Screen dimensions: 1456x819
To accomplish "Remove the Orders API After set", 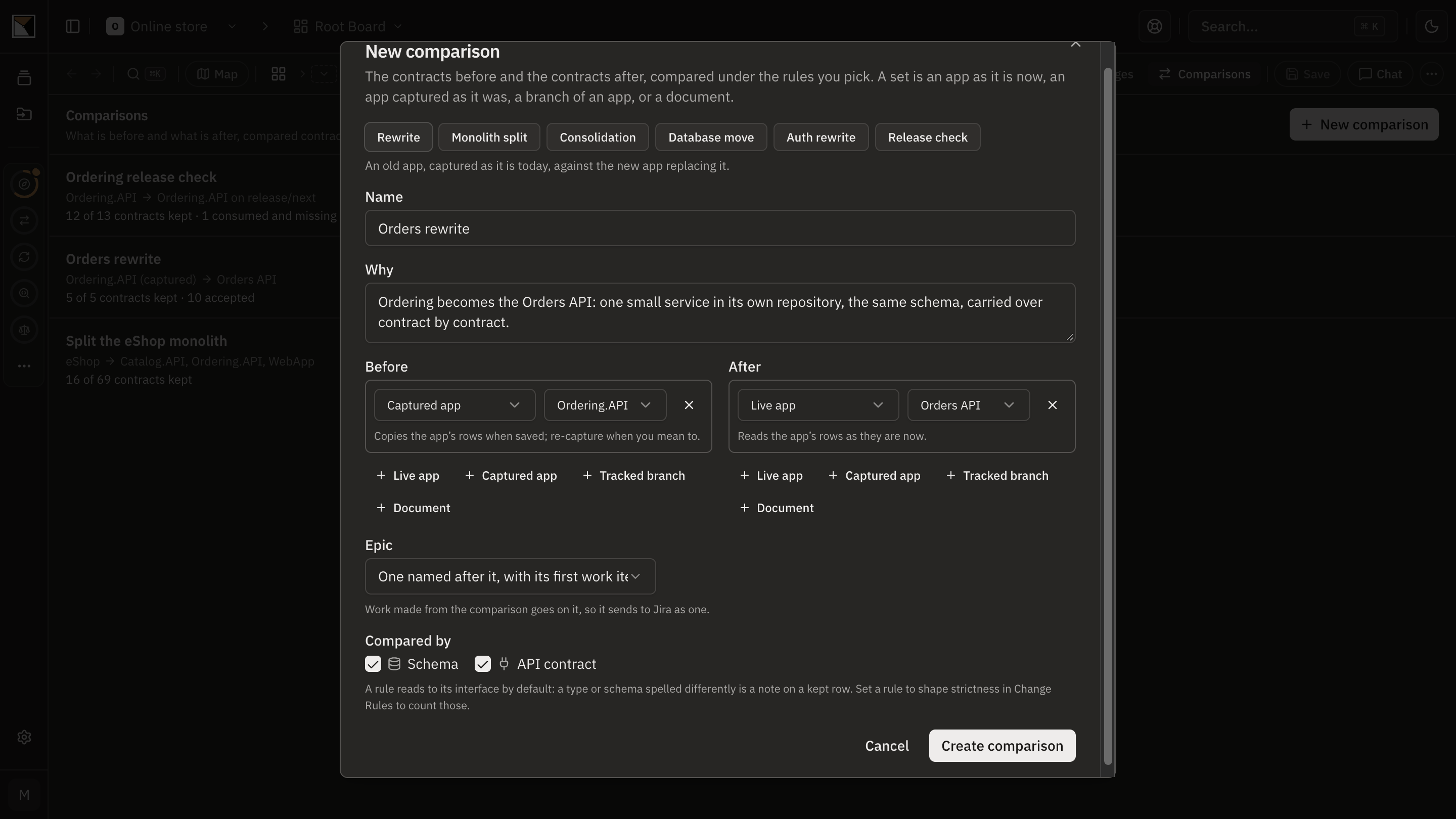I will [1052, 405].
